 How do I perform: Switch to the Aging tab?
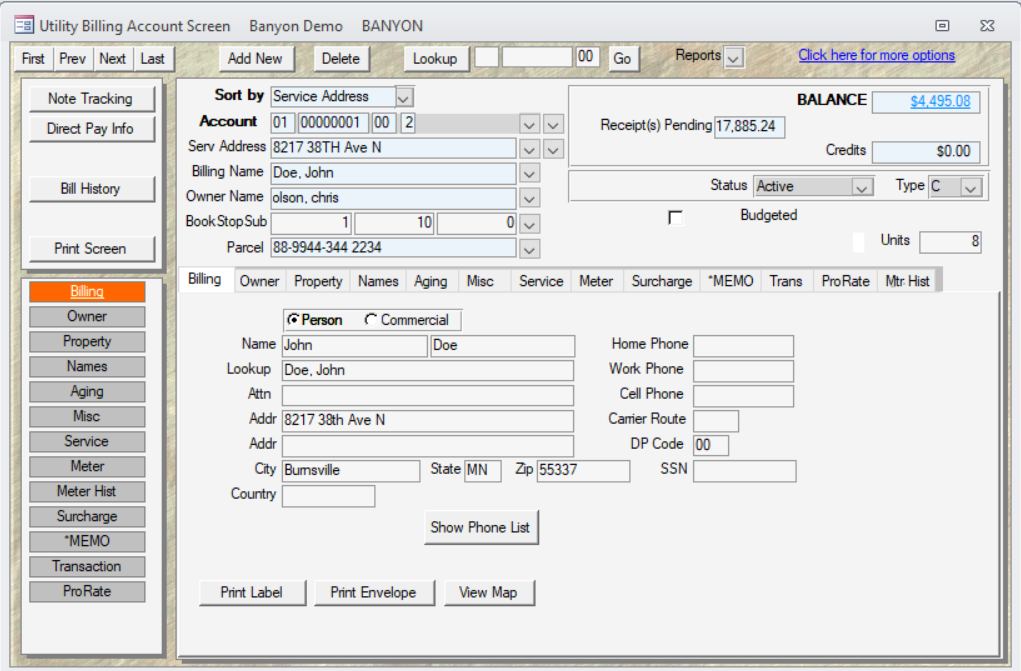[430, 281]
